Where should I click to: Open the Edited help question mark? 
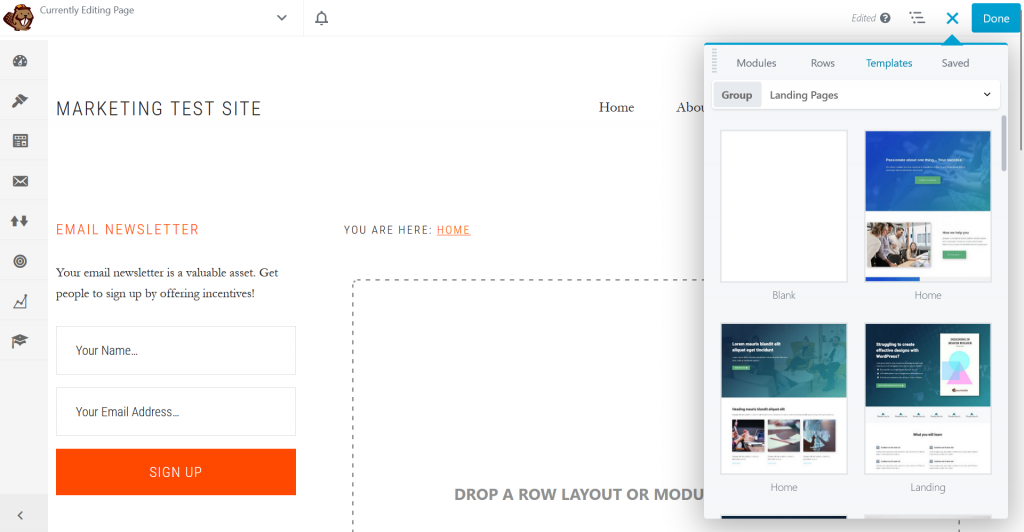tap(885, 18)
